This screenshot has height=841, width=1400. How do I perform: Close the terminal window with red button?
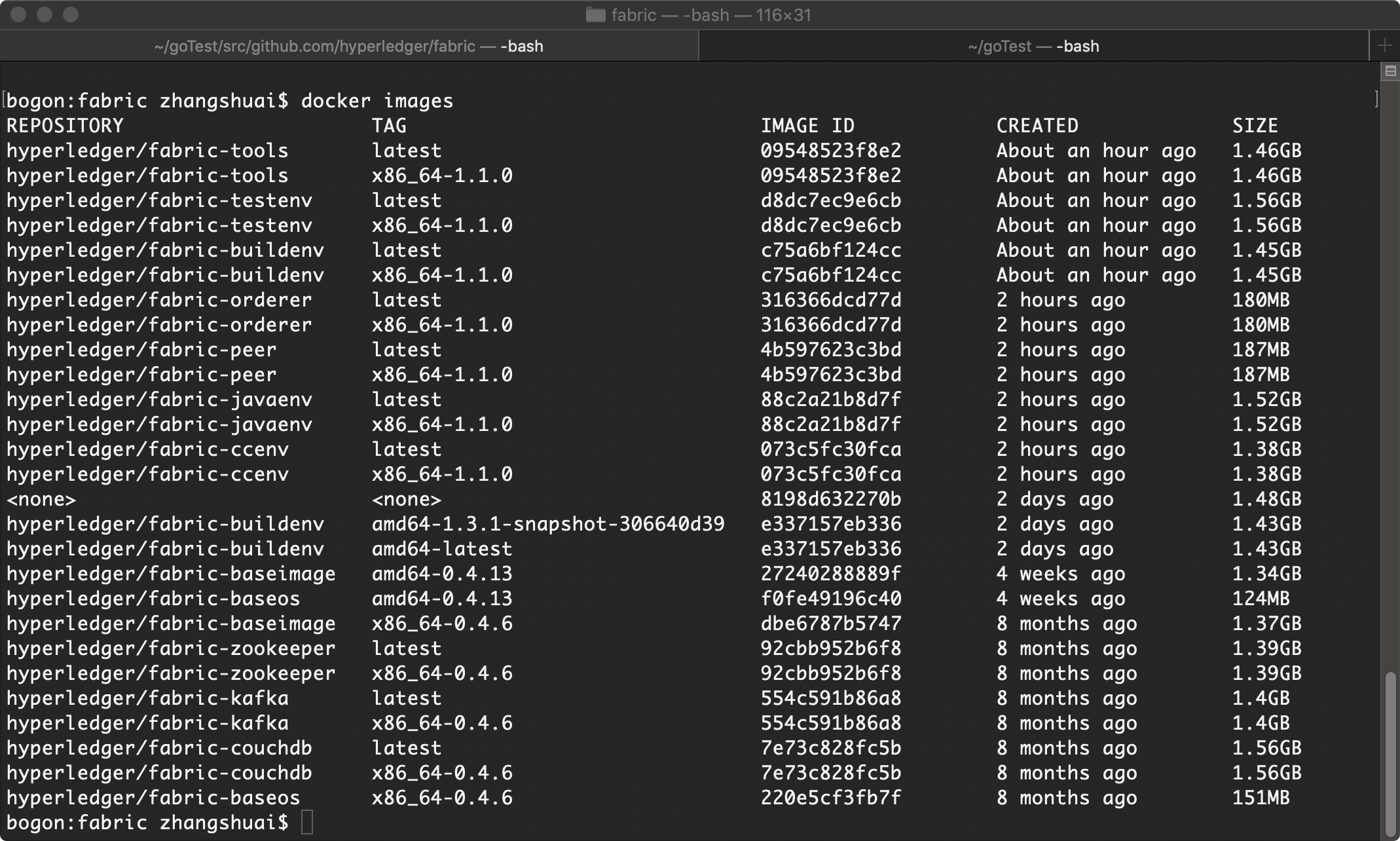(x=18, y=14)
